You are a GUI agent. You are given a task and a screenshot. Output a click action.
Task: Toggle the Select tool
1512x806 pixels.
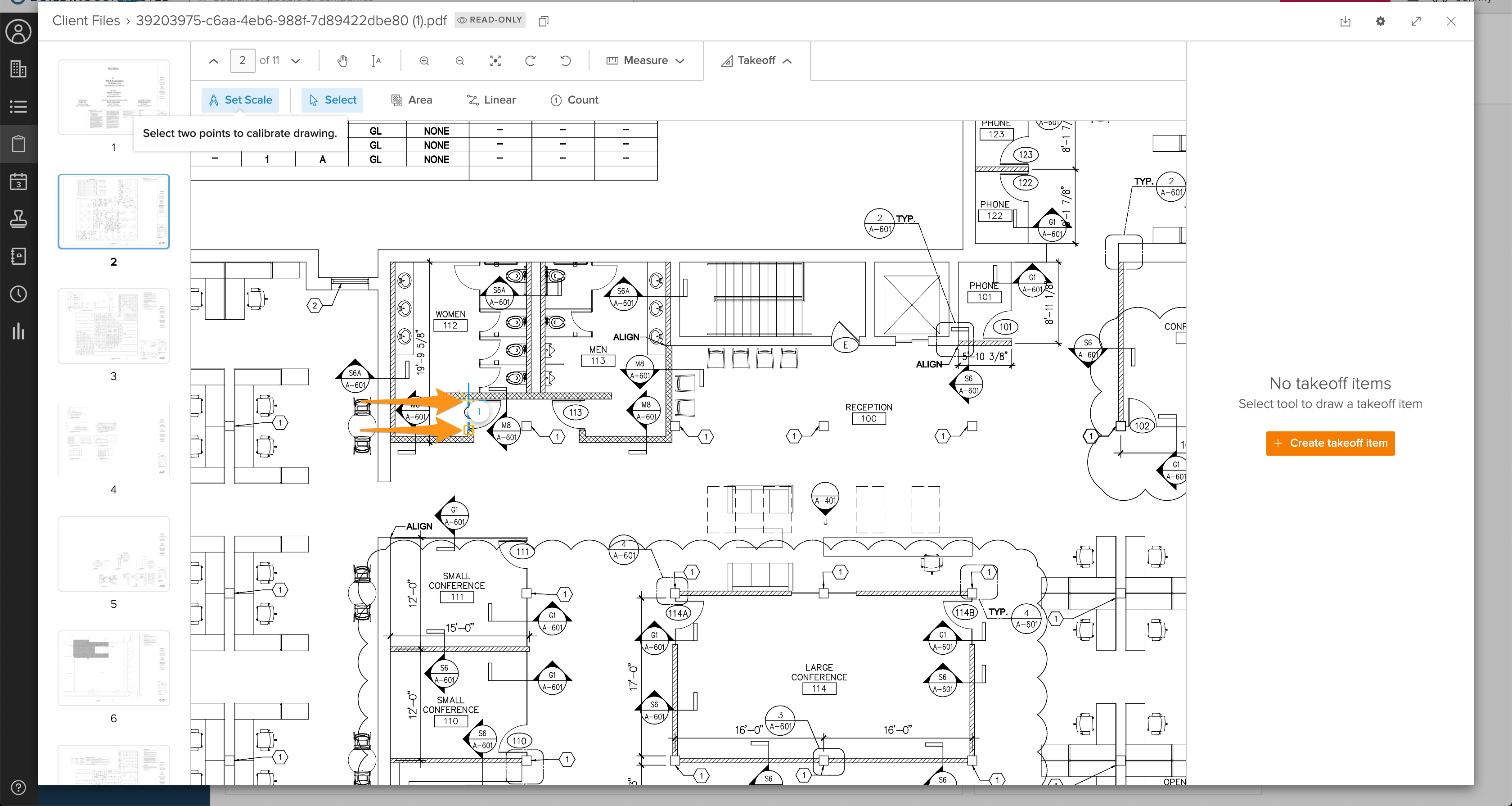[332, 100]
